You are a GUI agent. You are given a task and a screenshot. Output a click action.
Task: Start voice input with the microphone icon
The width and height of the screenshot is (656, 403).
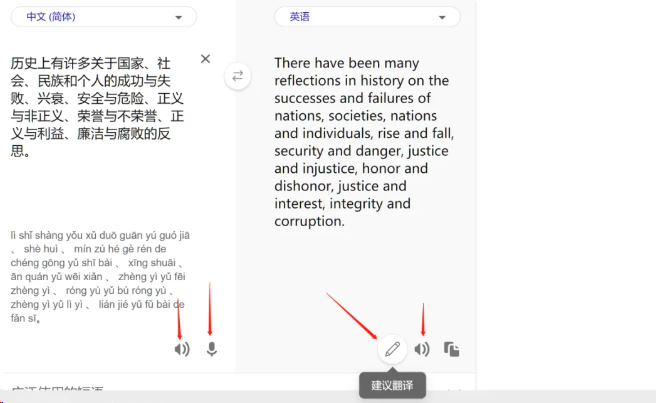(212, 349)
